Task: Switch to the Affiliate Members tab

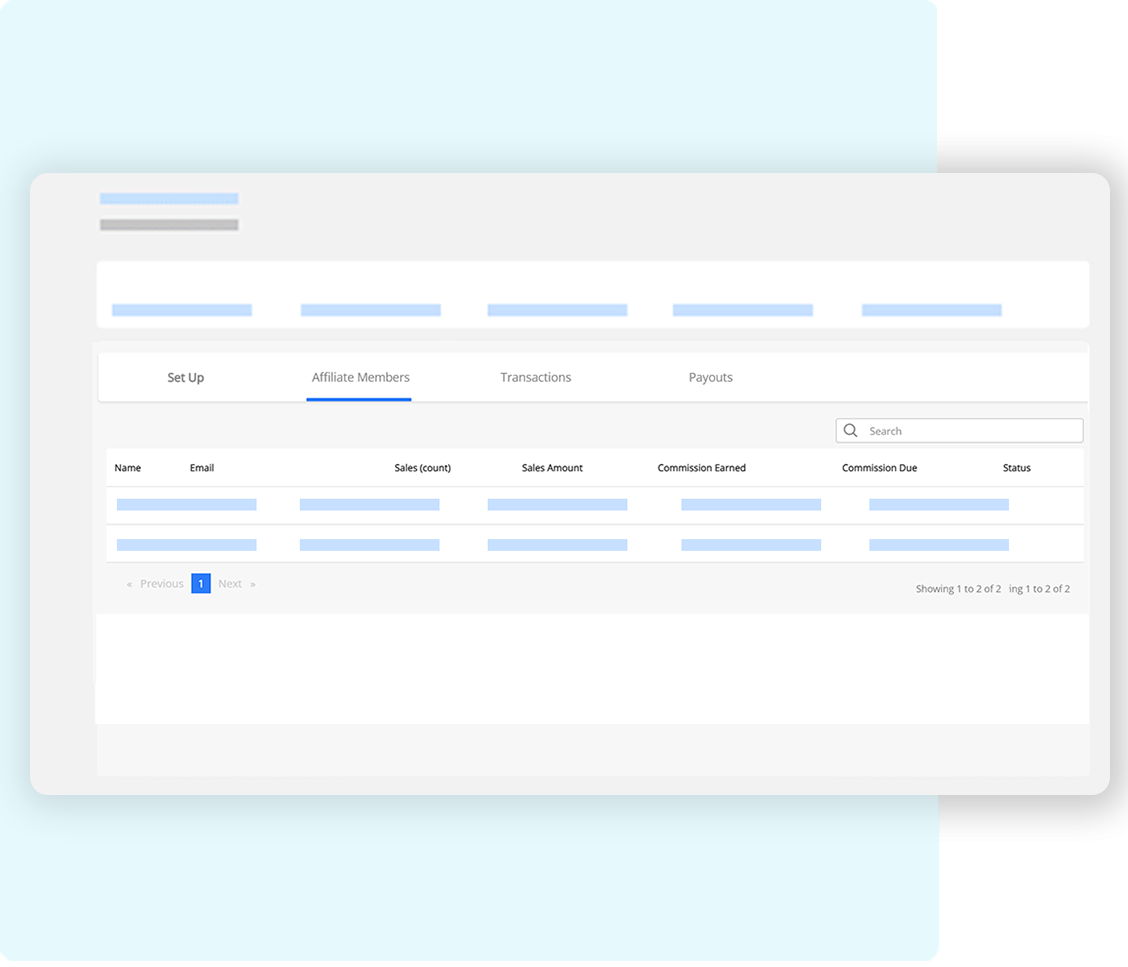Action: pyautogui.click(x=360, y=378)
